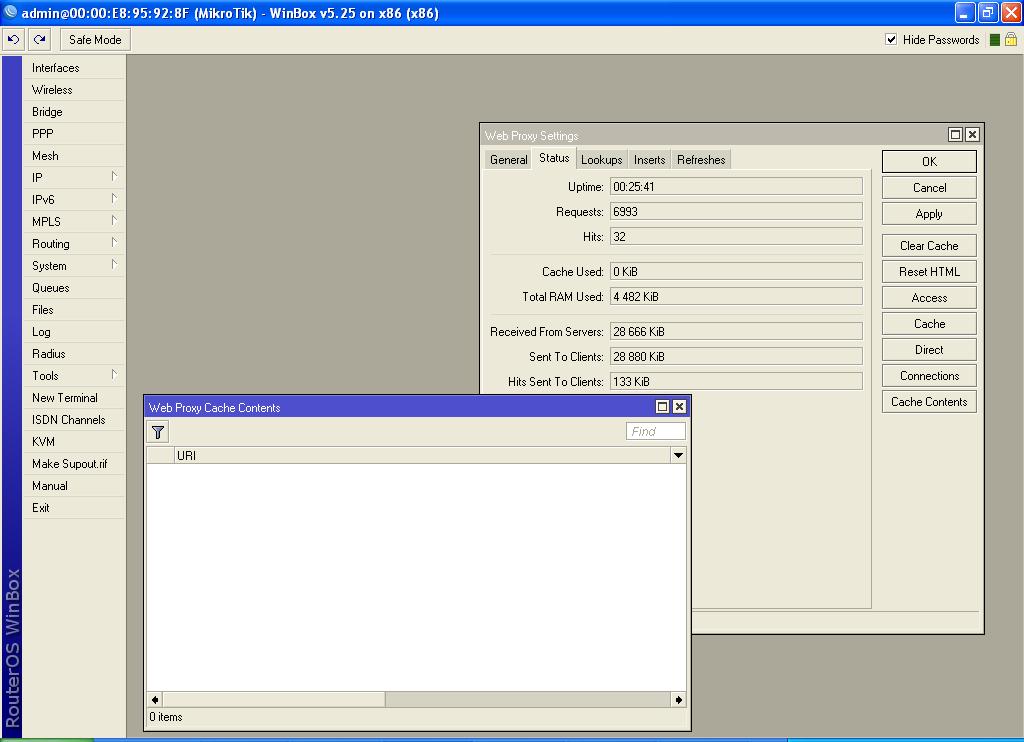This screenshot has width=1024, height=742.
Task: Switch to the Refreshes tab
Action: click(x=701, y=160)
